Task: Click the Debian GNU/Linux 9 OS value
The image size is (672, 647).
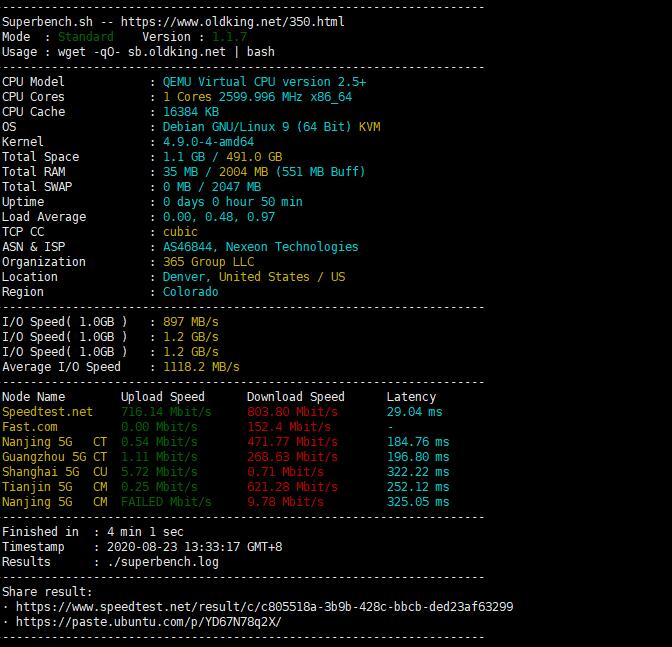Action: [271, 127]
